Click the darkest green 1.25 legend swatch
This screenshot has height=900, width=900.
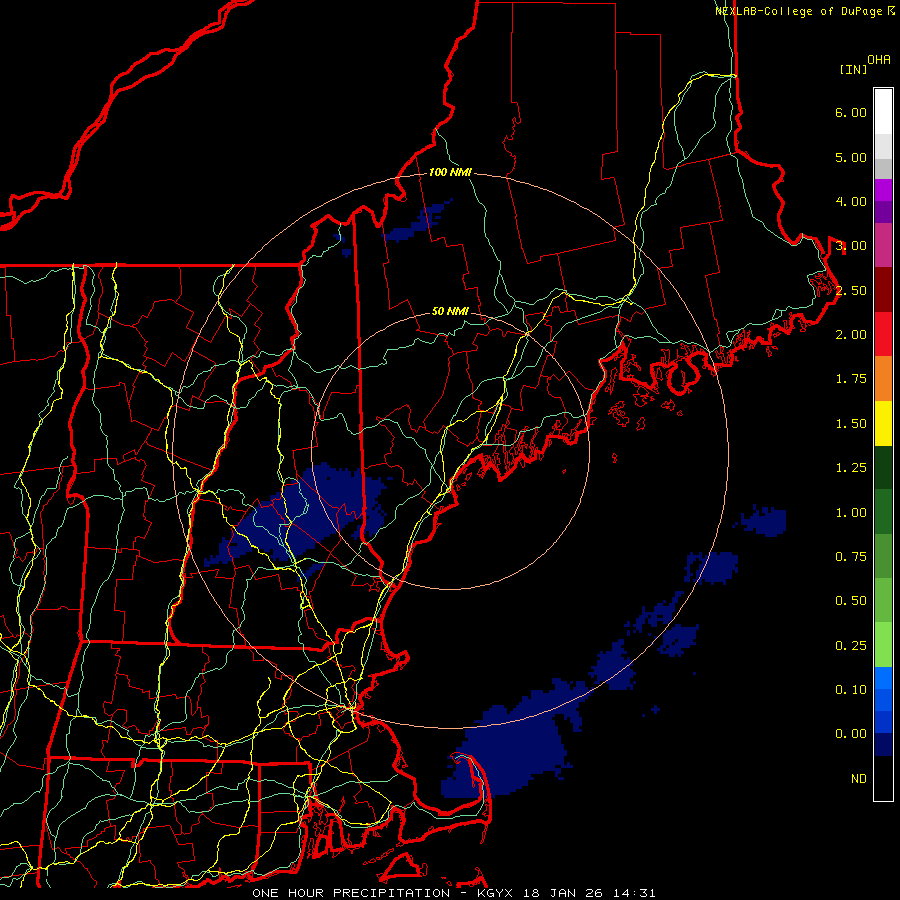(x=883, y=467)
